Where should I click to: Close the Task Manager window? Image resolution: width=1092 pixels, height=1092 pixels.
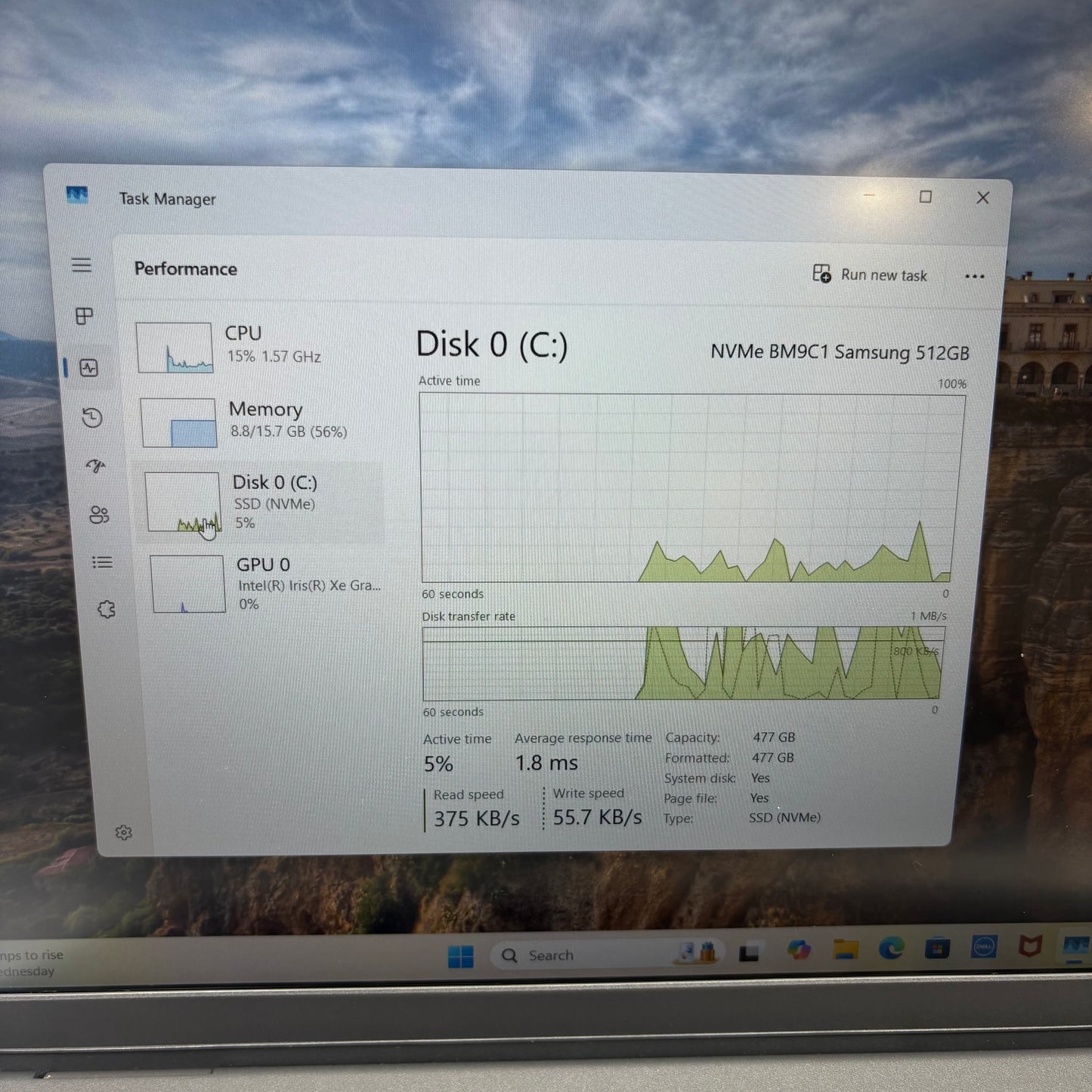tap(982, 198)
